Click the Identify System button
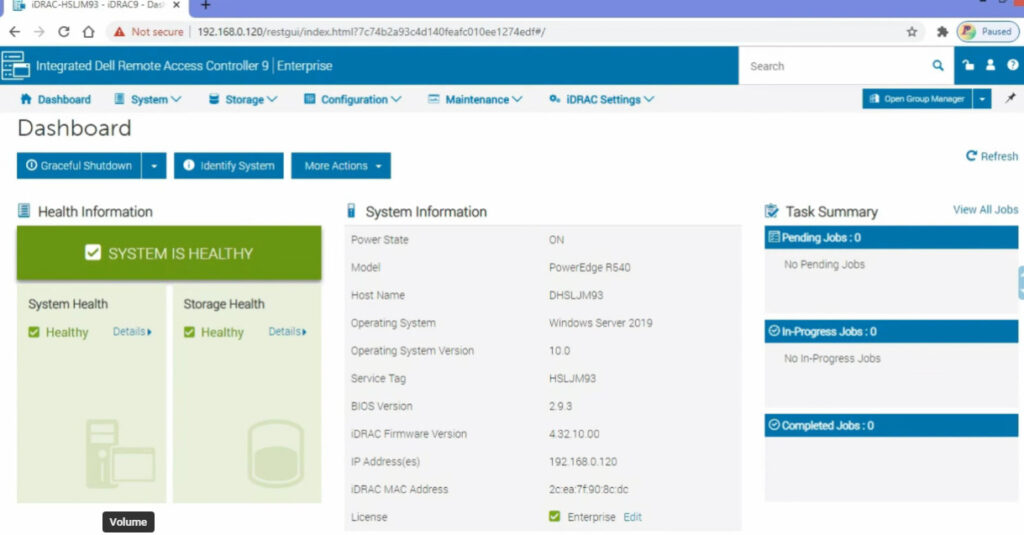This screenshot has height=535, width=1024. (229, 166)
